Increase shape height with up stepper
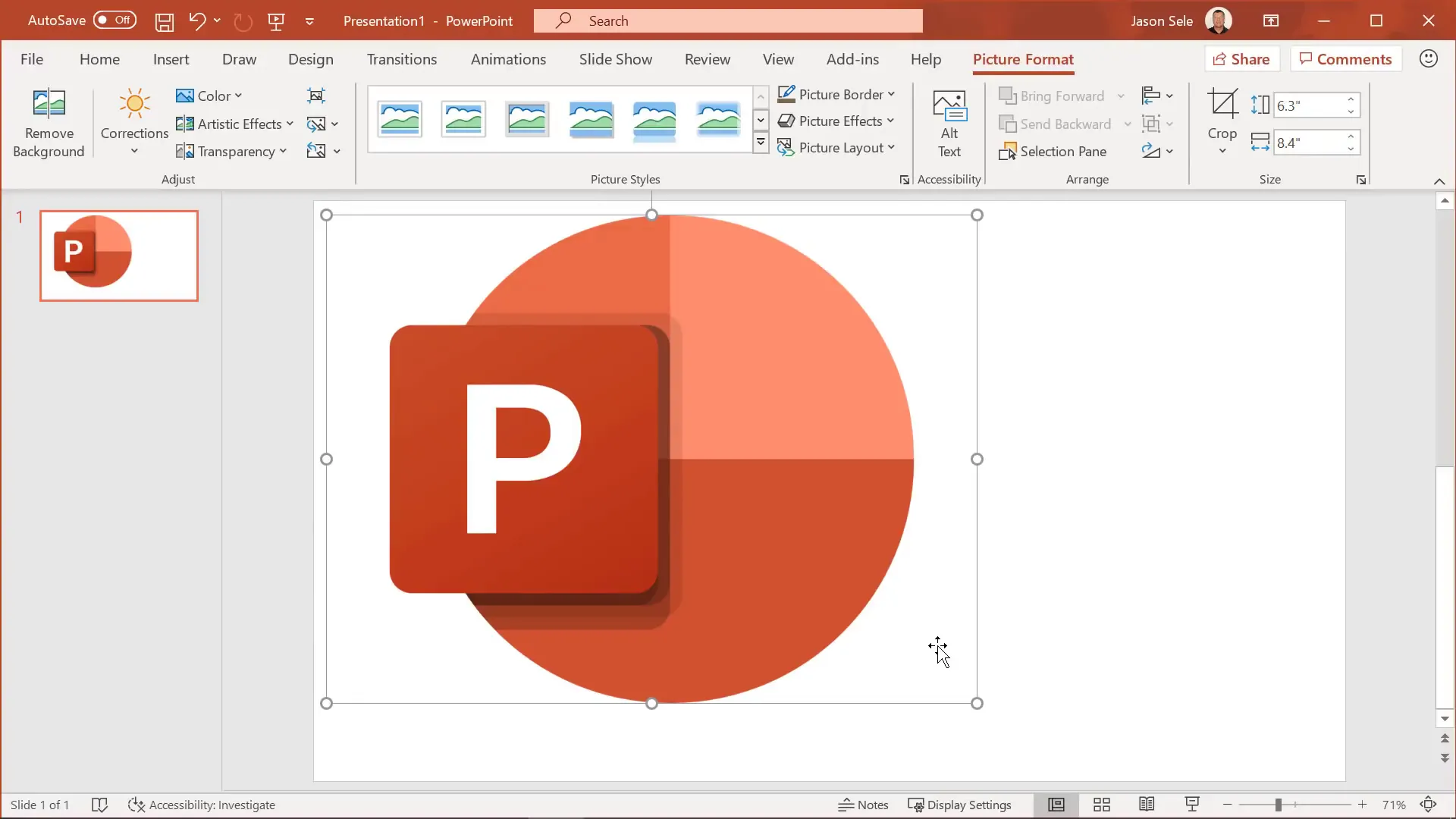 (x=1351, y=99)
